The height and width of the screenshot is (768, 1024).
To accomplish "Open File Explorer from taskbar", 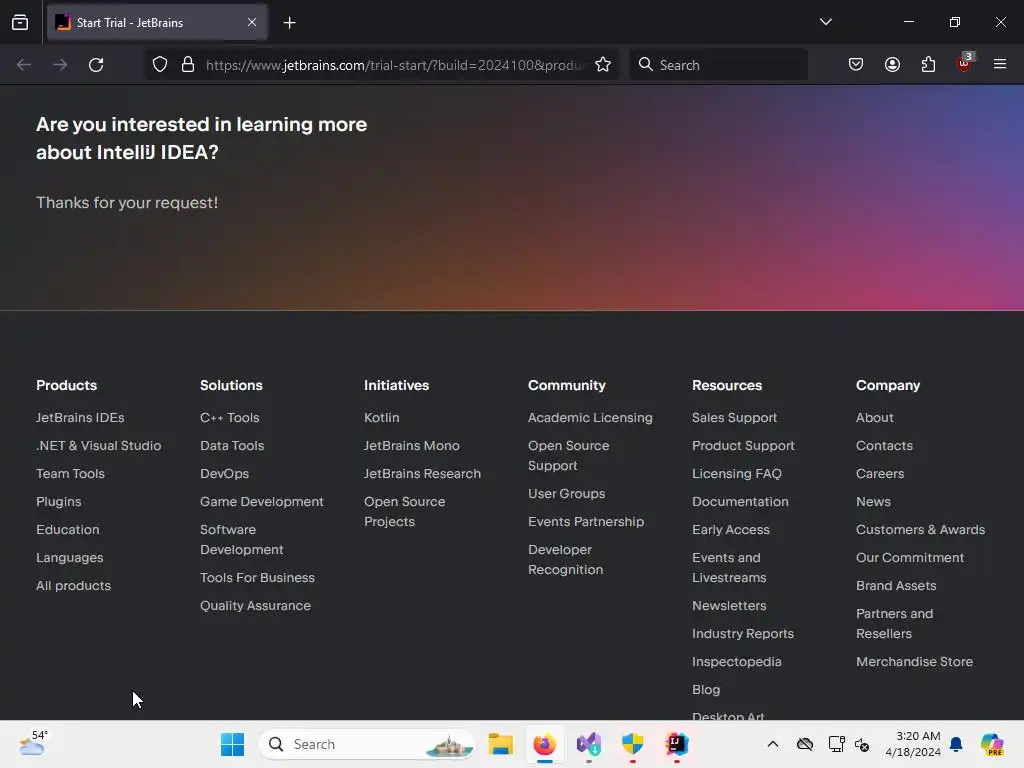I will 500,744.
